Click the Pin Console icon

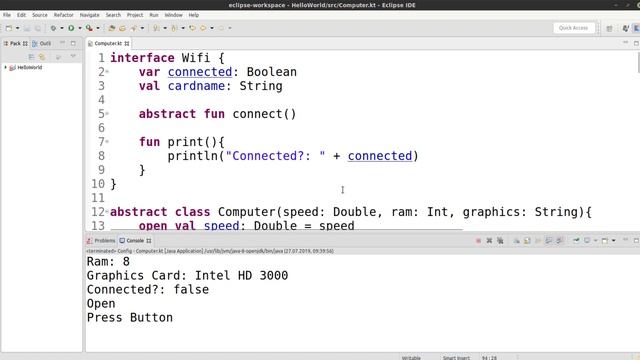point(576,241)
